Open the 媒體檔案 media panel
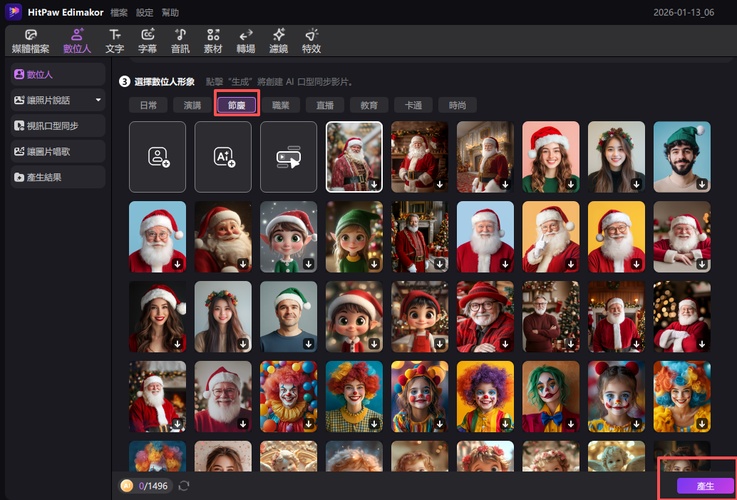The image size is (737, 500). click(29, 41)
